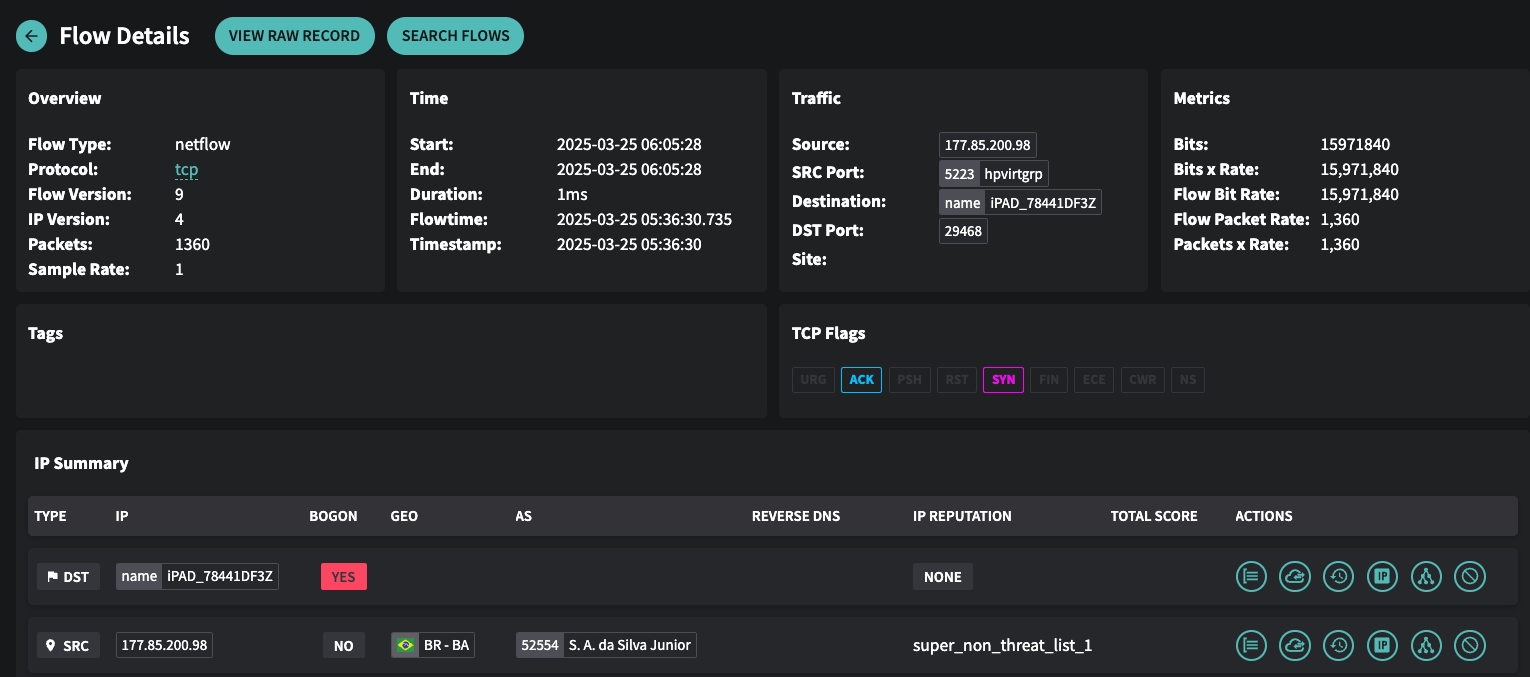Click the TOTAL SCORE column header
This screenshot has width=1530, height=677.
point(1153,516)
